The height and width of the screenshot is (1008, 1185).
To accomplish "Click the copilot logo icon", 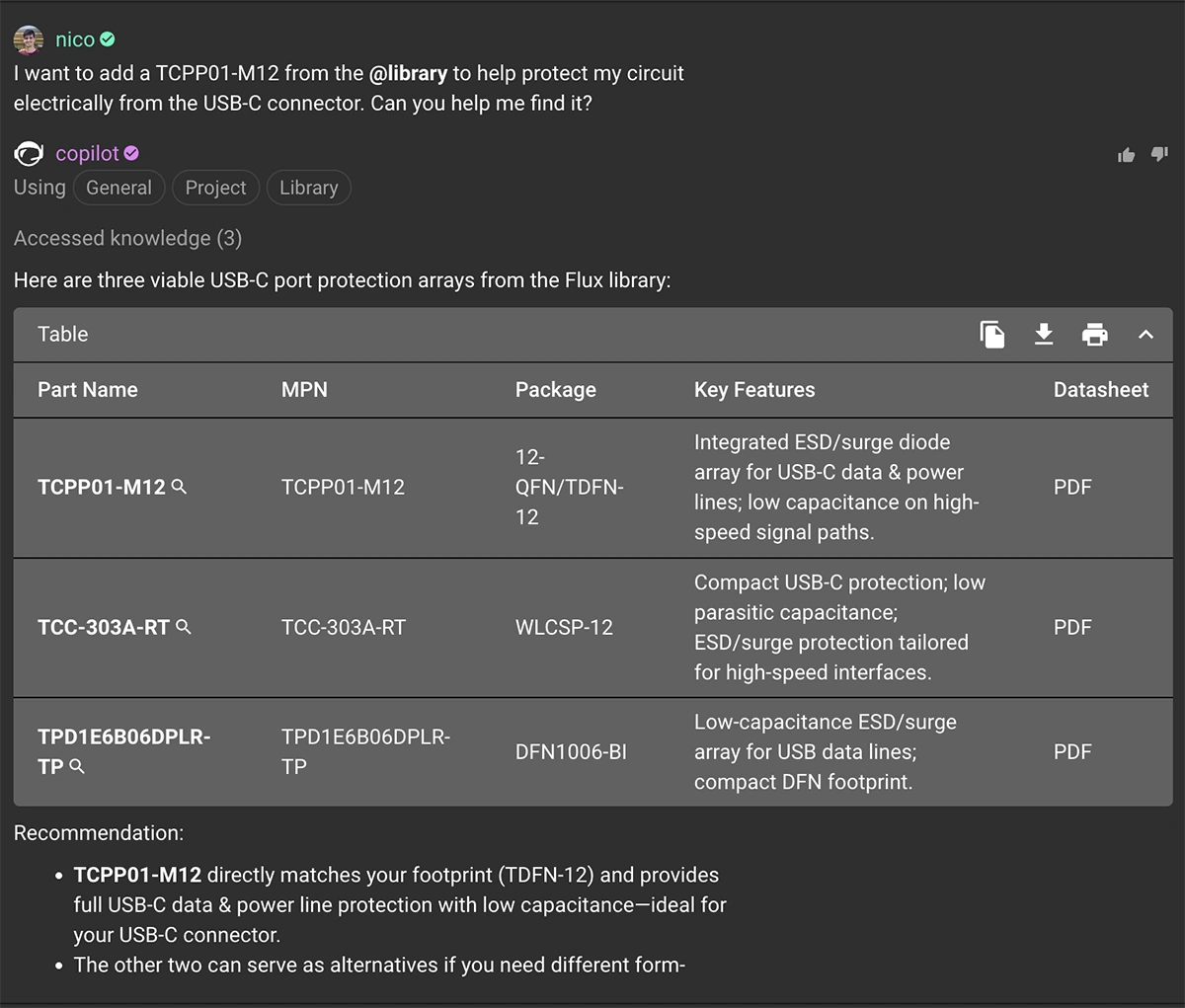I will (x=29, y=153).
